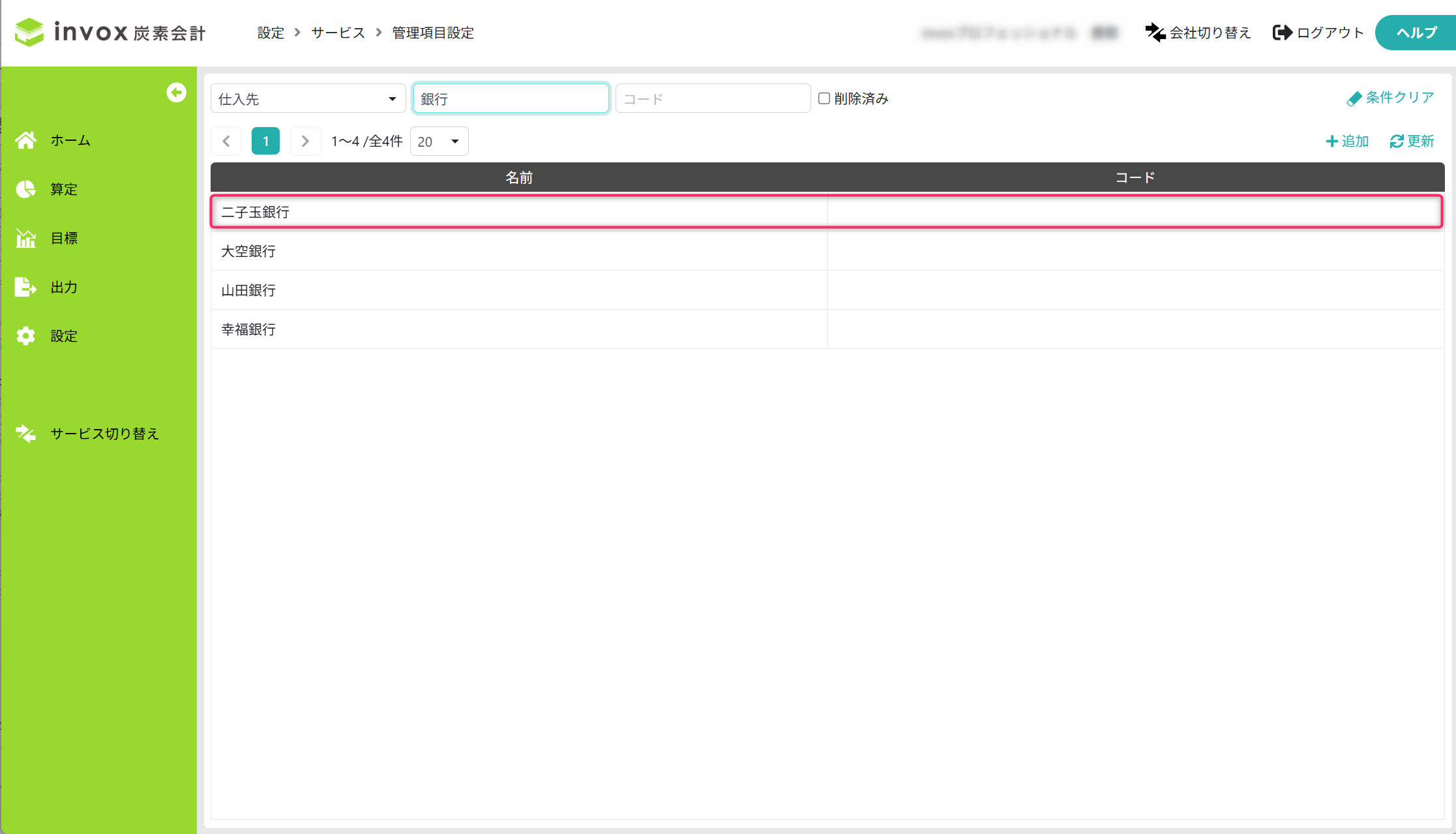The width and height of the screenshot is (1456, 834).
Task: Open the 仕入先 category dropdown
Action: click(308, 99)
